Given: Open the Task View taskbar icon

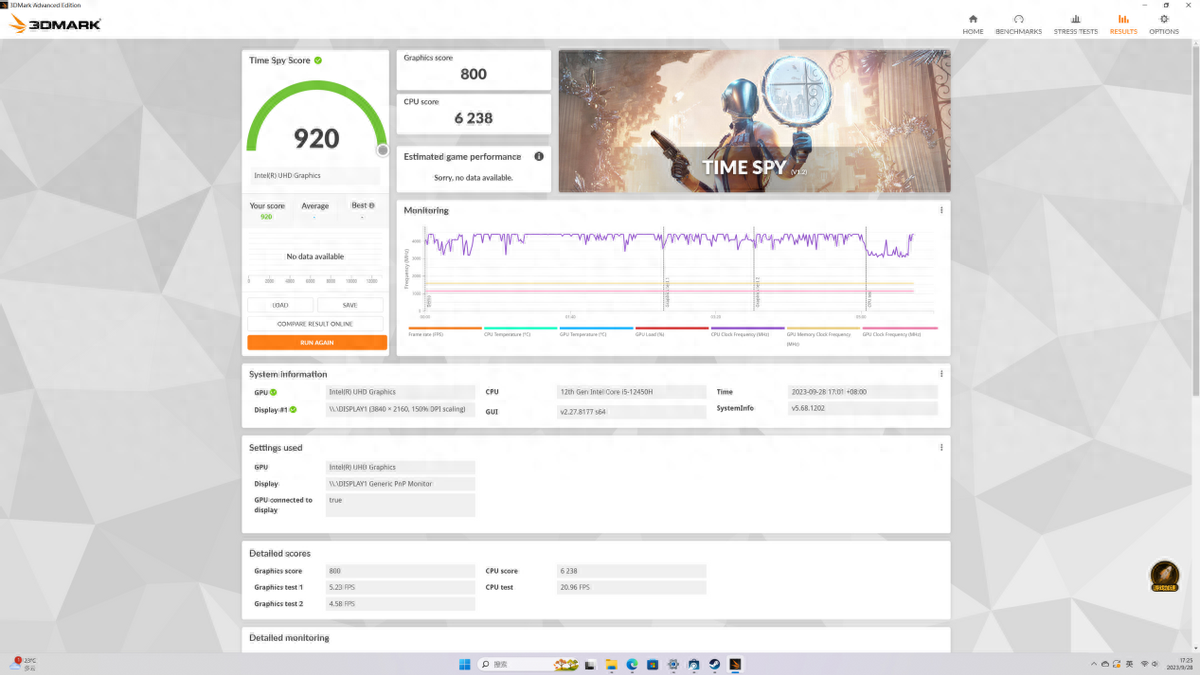Looking at the screenshot, I should (x=590, y=664).
